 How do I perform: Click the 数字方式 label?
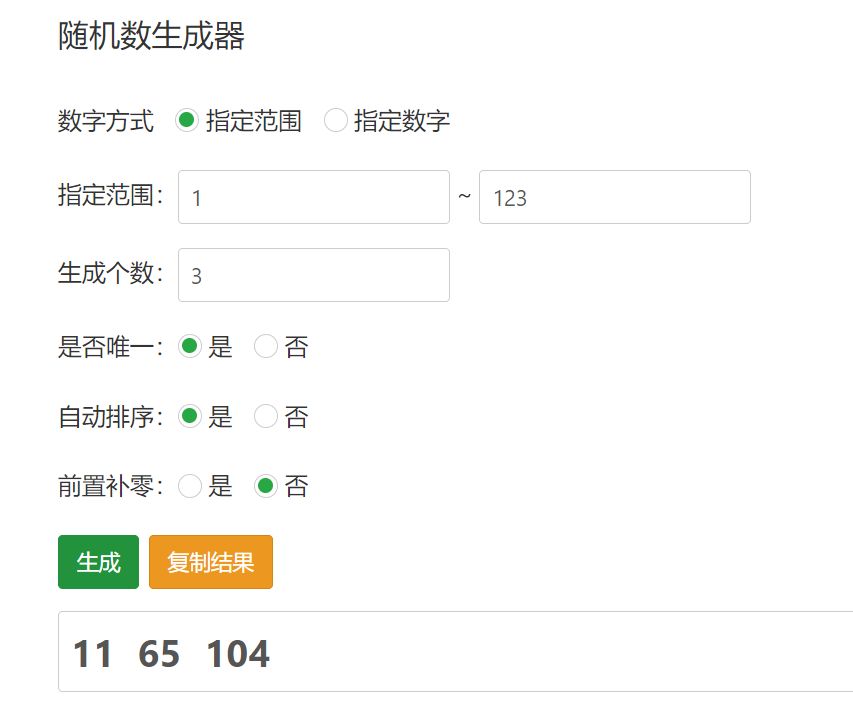click(x=106, y=122)
